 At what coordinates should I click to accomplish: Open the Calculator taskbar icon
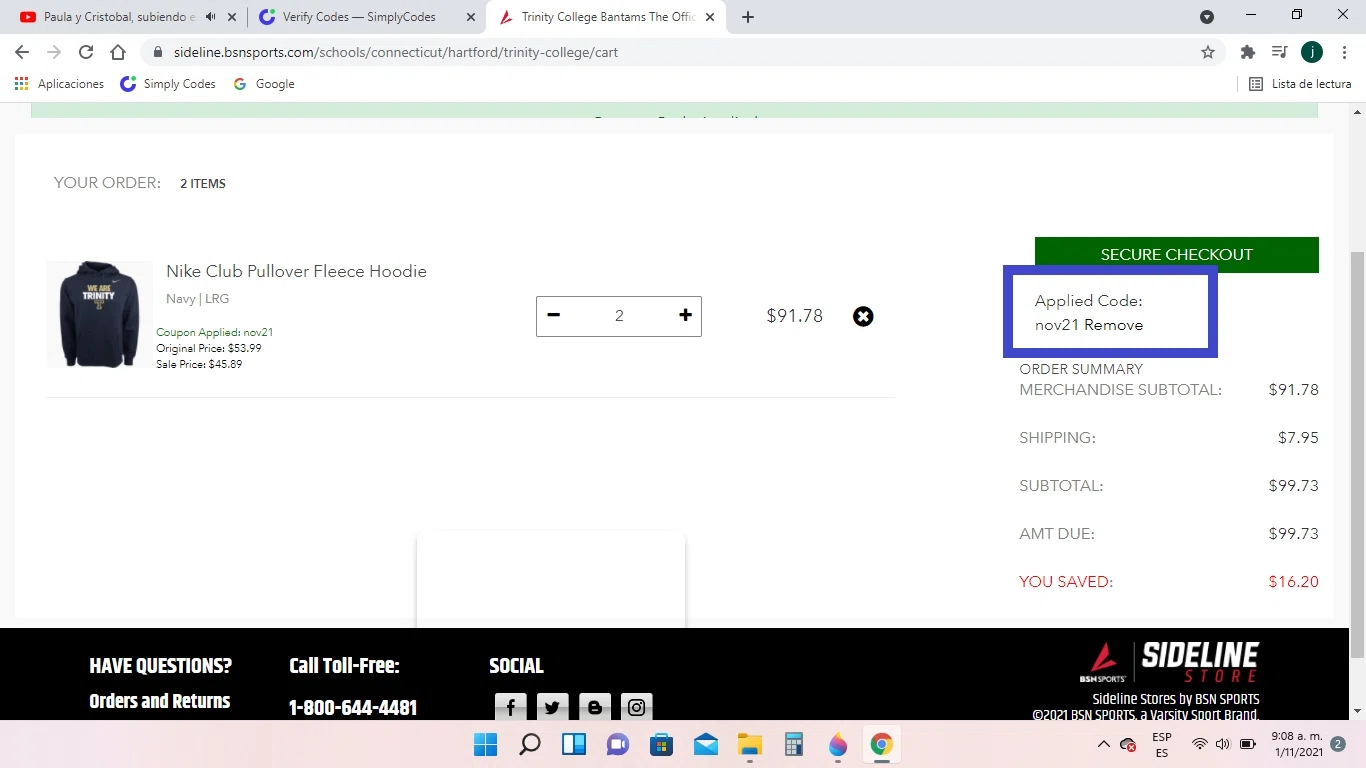[x=794, y=744]
